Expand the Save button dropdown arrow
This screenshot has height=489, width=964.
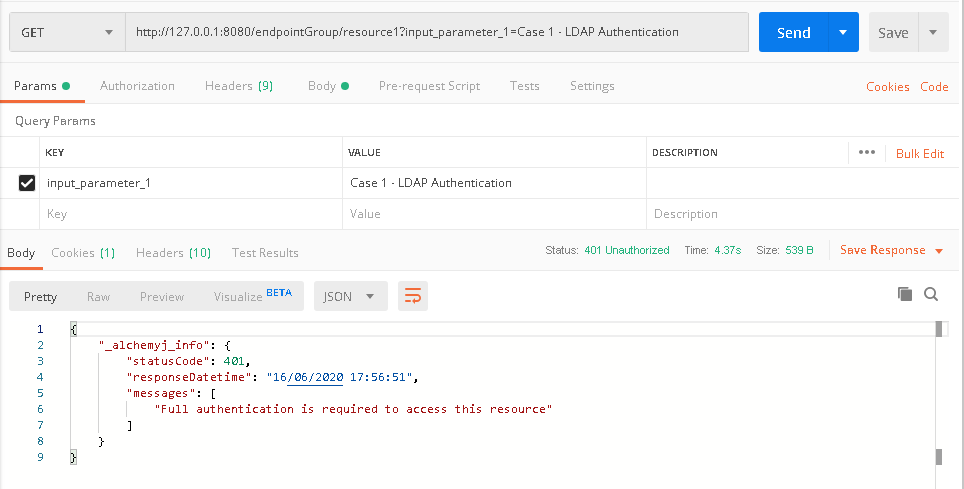tap(933, 33)
